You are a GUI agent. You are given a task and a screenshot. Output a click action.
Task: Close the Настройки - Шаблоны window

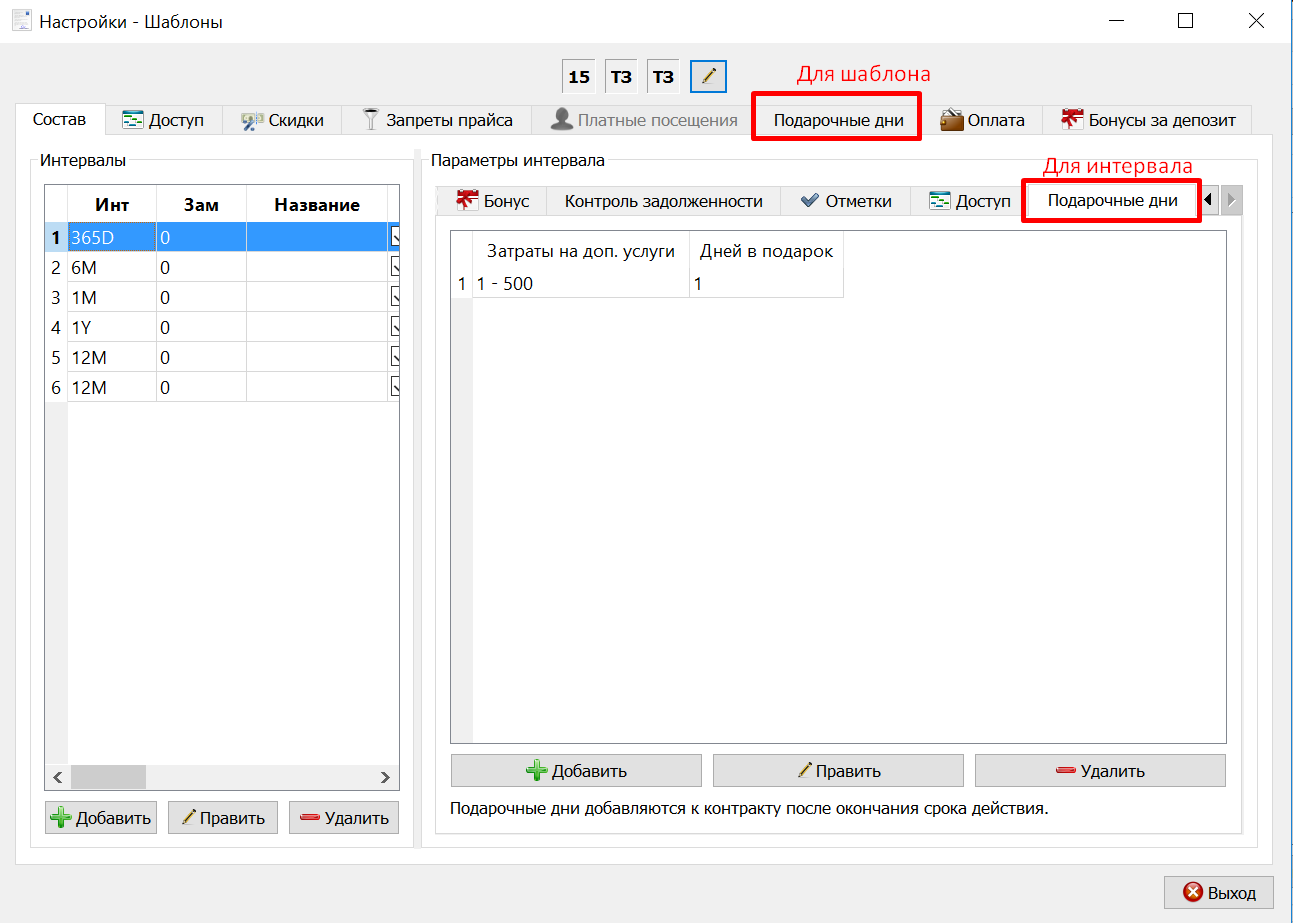[x=1256, y=20]
